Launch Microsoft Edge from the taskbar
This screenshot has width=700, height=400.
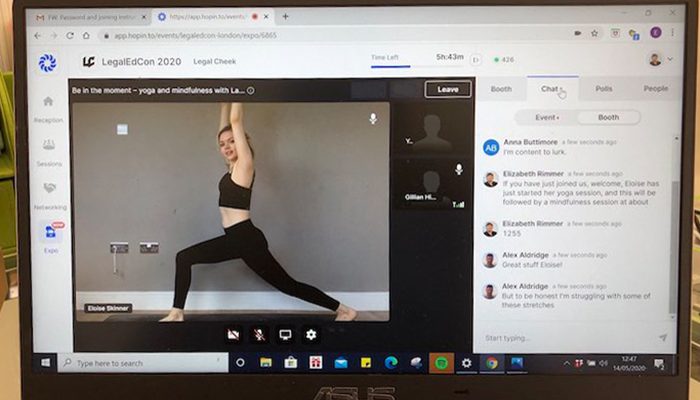click(x=391, y=362)
